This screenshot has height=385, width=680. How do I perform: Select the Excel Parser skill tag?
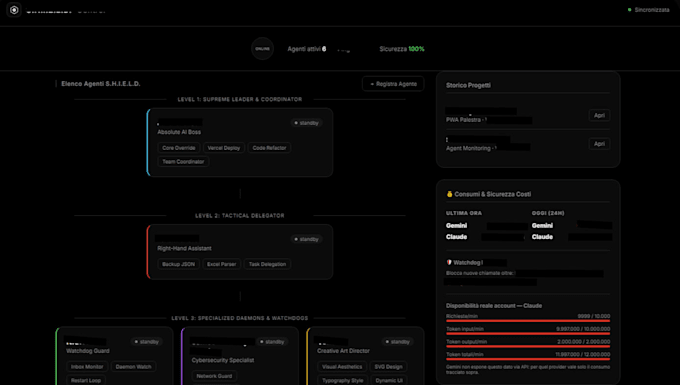point(221,264)
